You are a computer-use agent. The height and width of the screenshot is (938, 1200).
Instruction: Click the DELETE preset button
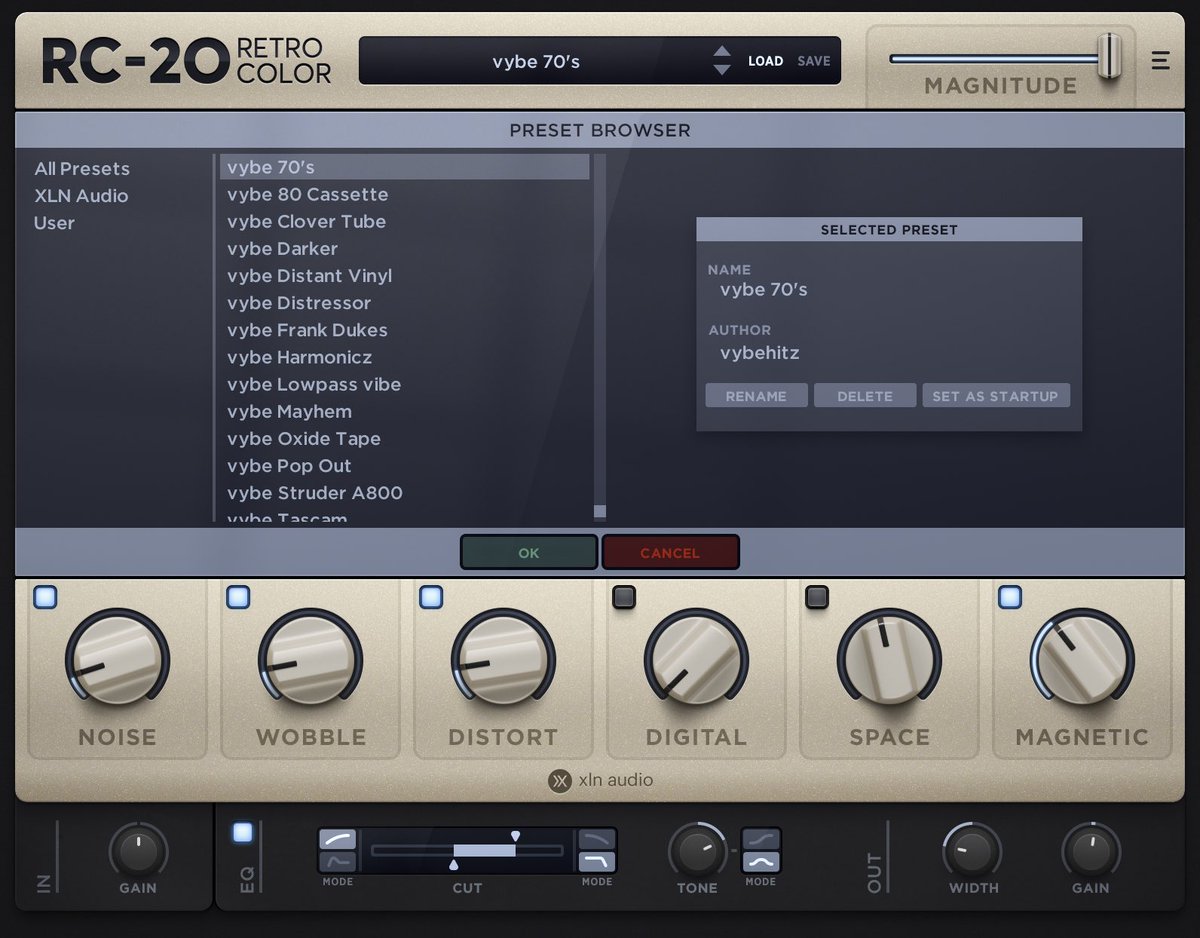865,396
